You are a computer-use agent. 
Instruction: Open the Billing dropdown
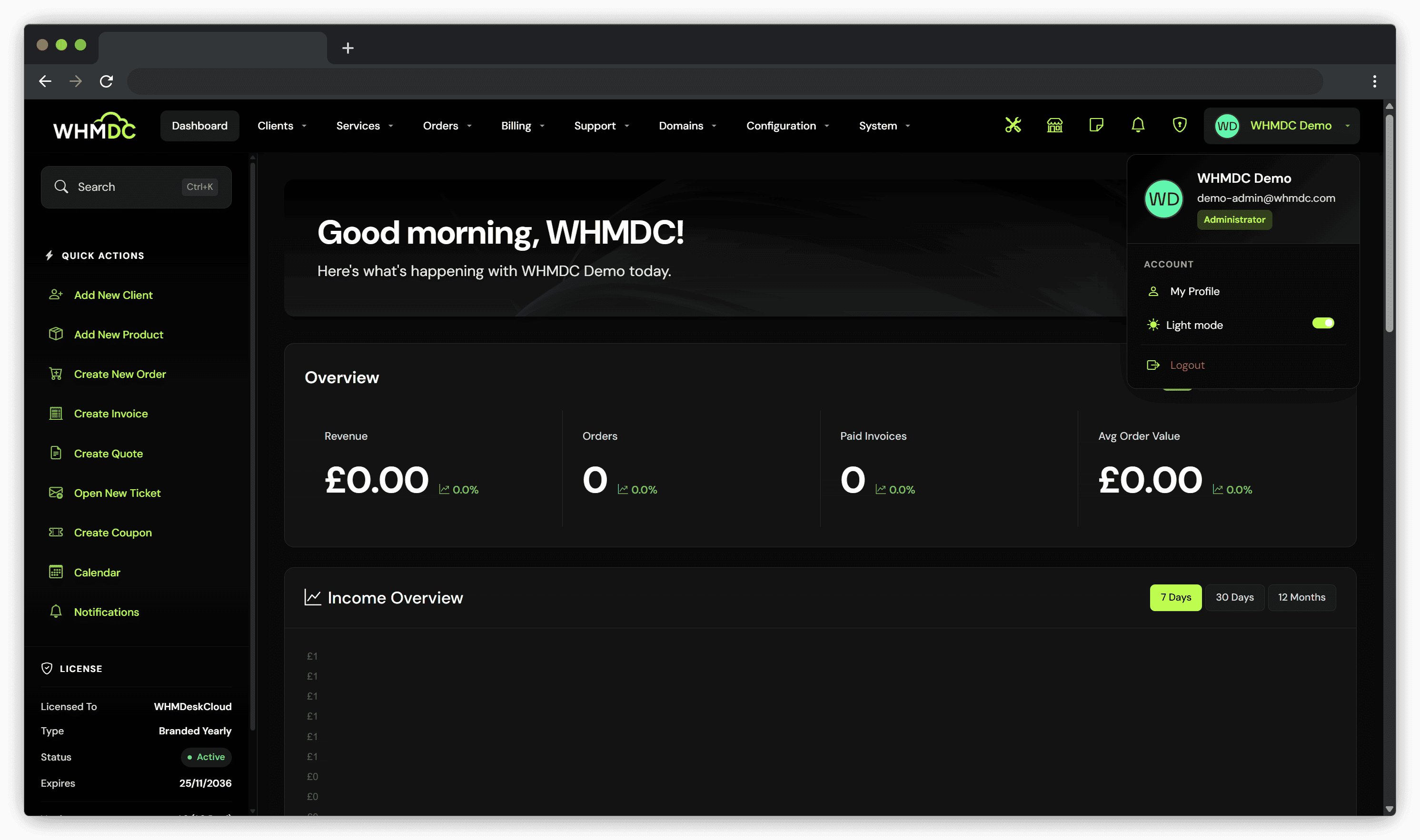click(521, 126)
